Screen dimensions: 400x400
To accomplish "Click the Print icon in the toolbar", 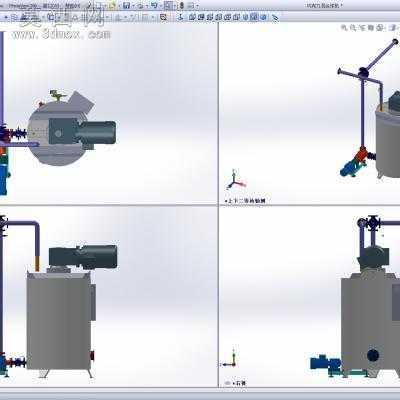I will coord(140,6).
